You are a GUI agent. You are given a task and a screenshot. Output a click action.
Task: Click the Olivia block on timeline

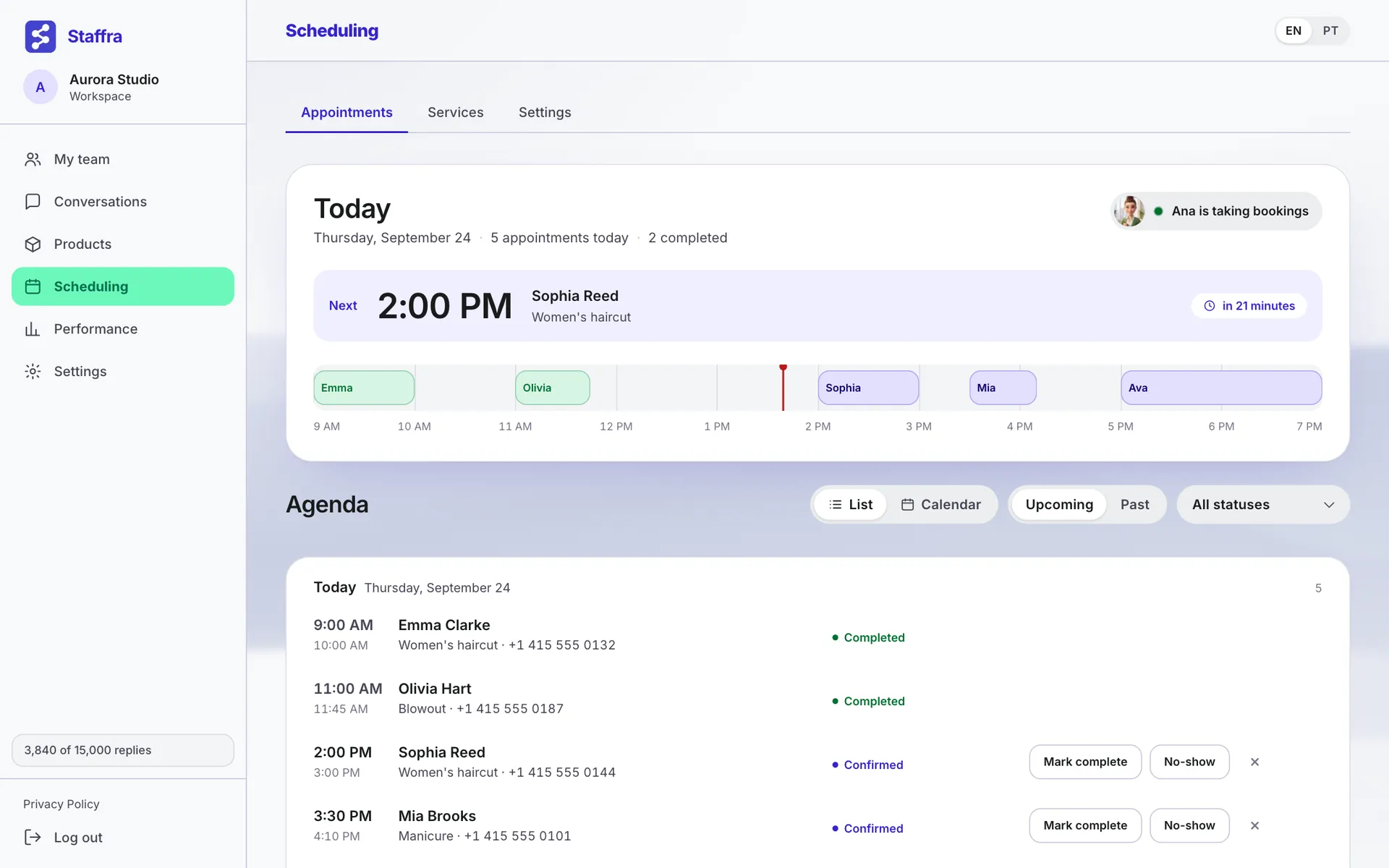coord(553,388)
